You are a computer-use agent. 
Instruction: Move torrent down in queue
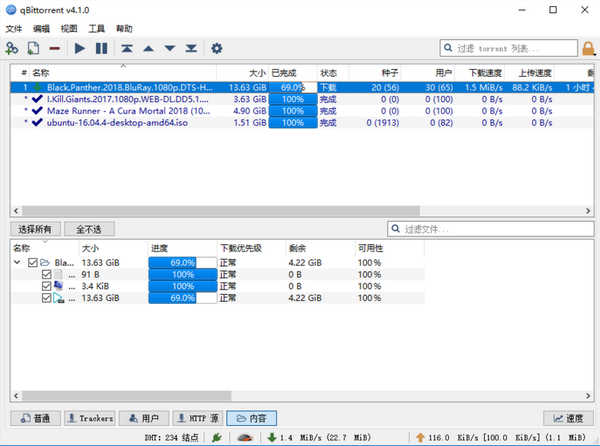pyautogui.click(x=170, y=49)
